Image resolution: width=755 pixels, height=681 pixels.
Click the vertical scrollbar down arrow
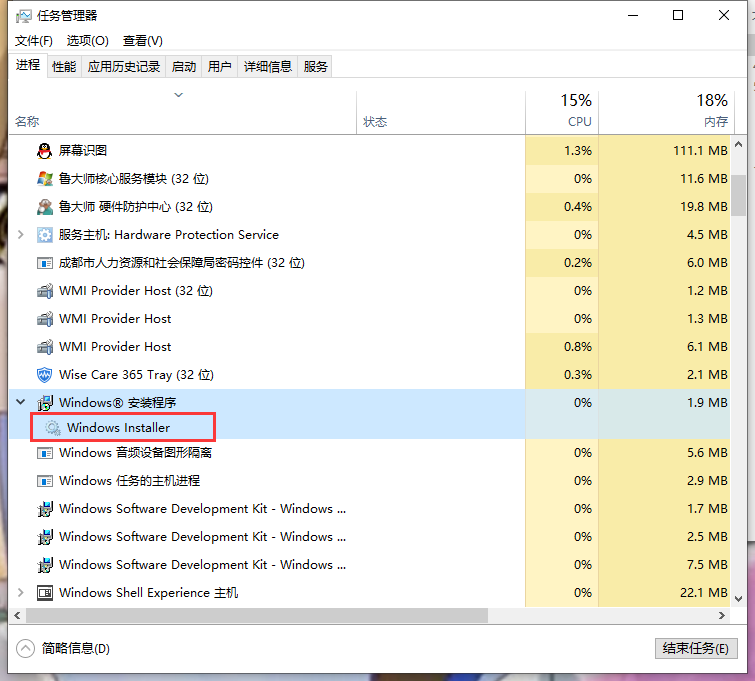tap(738, 599)
